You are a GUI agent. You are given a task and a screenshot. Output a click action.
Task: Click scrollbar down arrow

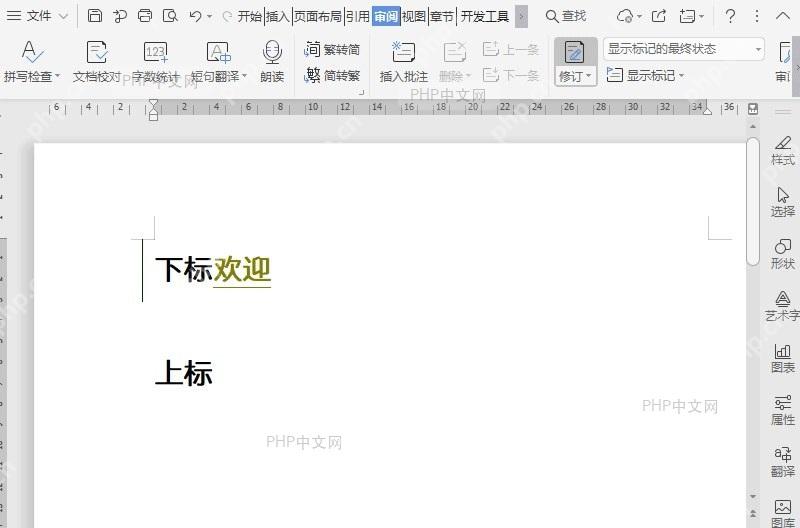coord(753,496)
